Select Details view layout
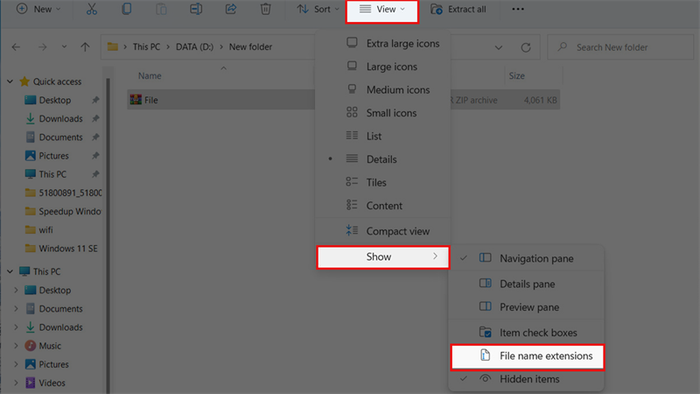 [383, 159]
